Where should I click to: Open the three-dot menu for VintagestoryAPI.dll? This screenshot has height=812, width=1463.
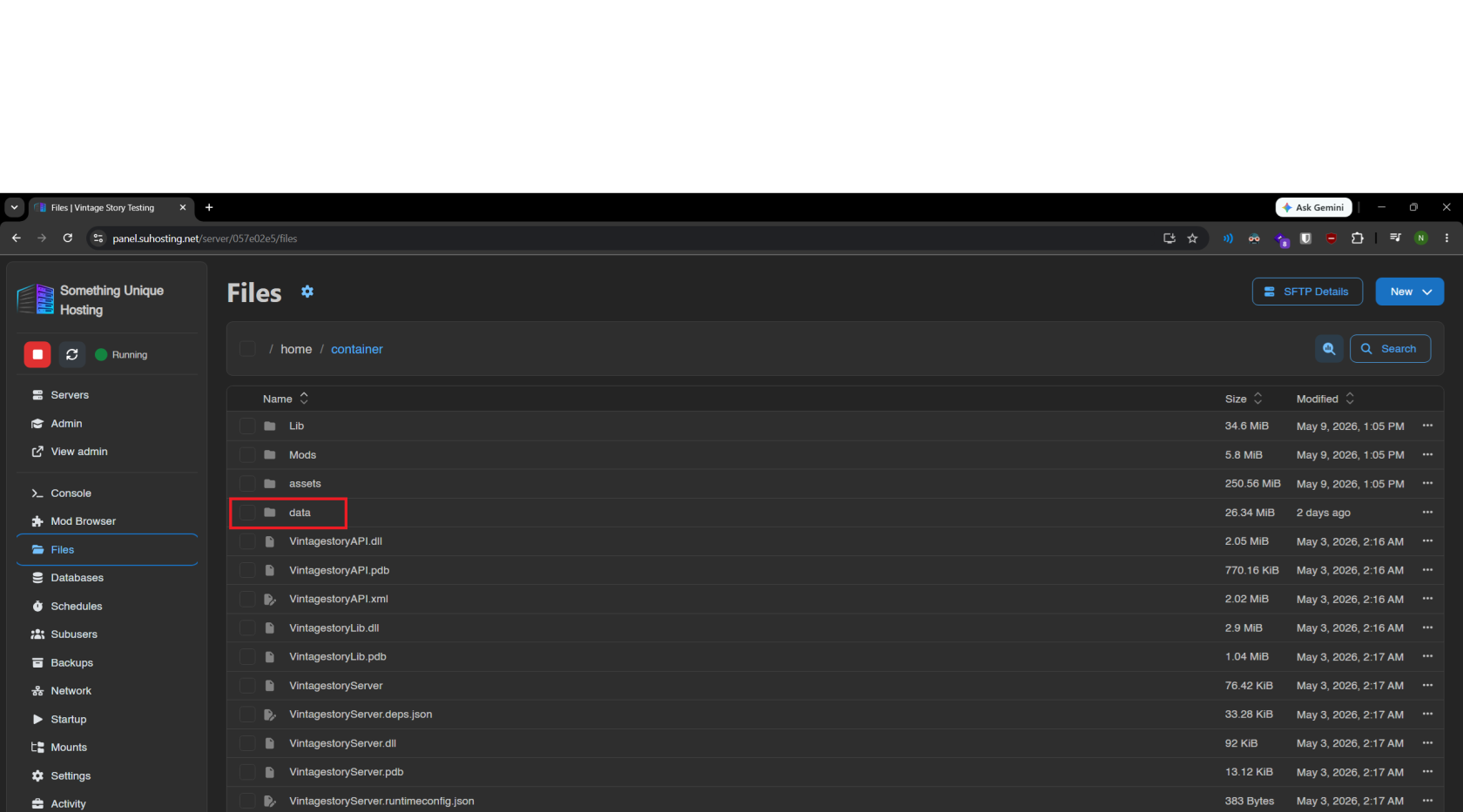(x=1427, y=541)
